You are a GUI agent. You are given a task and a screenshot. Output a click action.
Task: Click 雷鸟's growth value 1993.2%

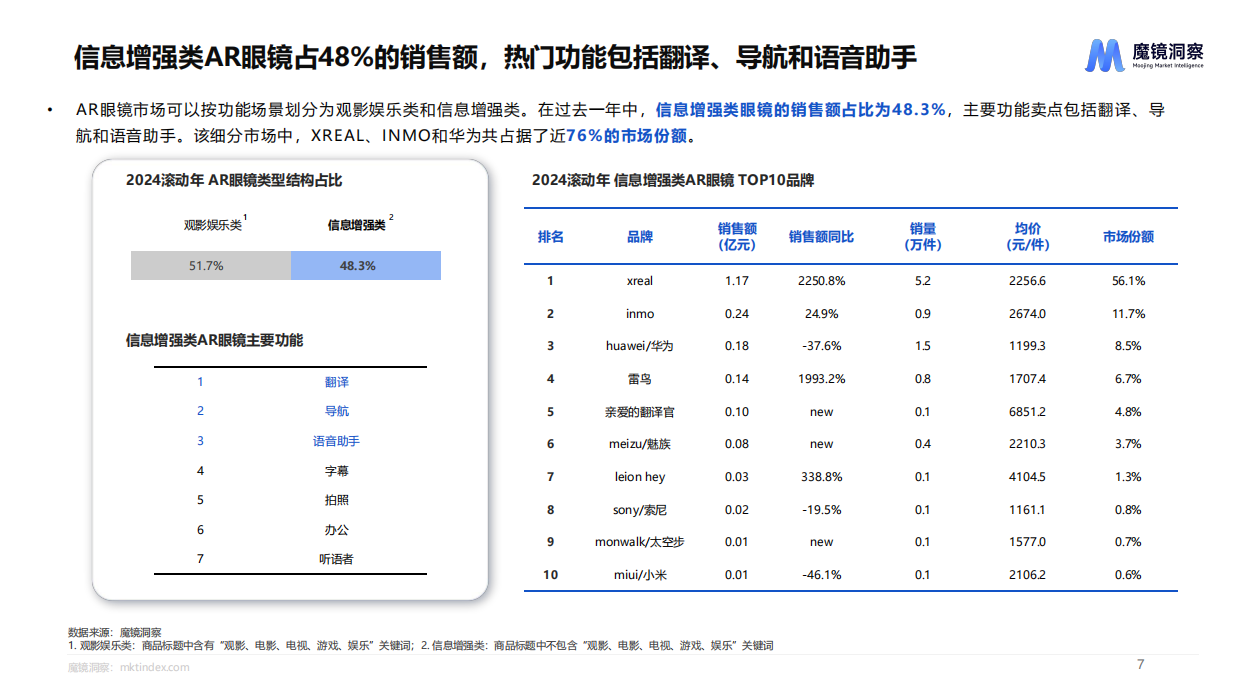(x=821, y=379)
